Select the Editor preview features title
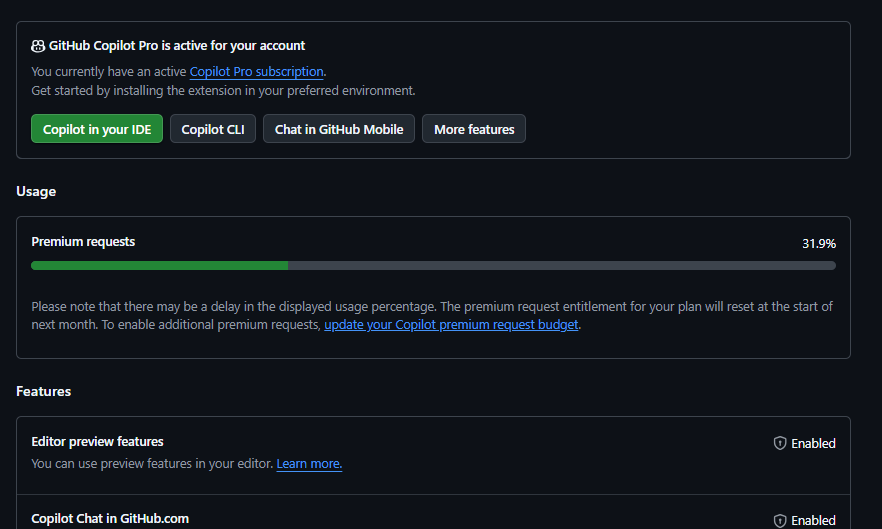 click(97, 442)
